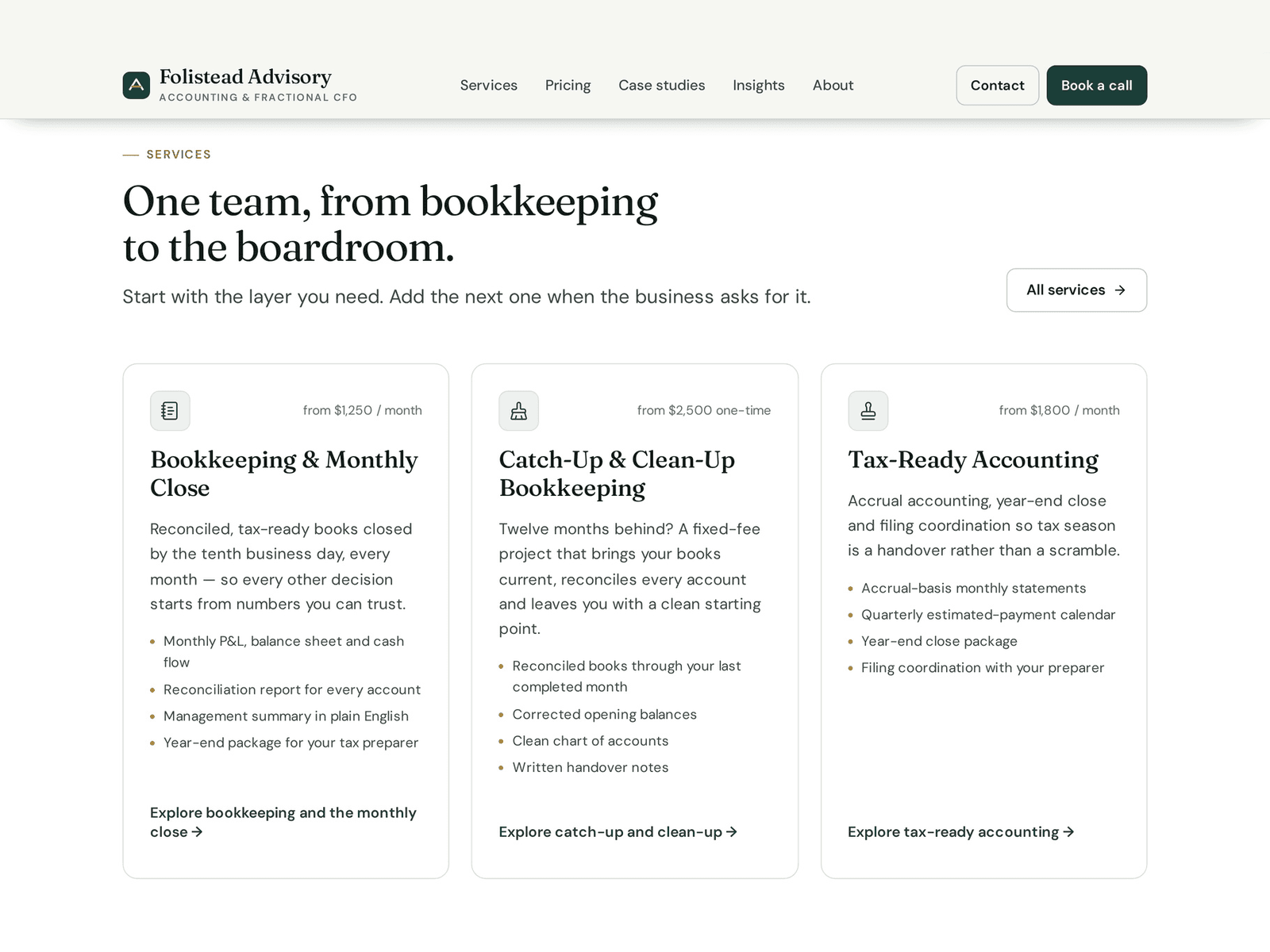
Task: Click the Contact button
Action: coord(998,85)
